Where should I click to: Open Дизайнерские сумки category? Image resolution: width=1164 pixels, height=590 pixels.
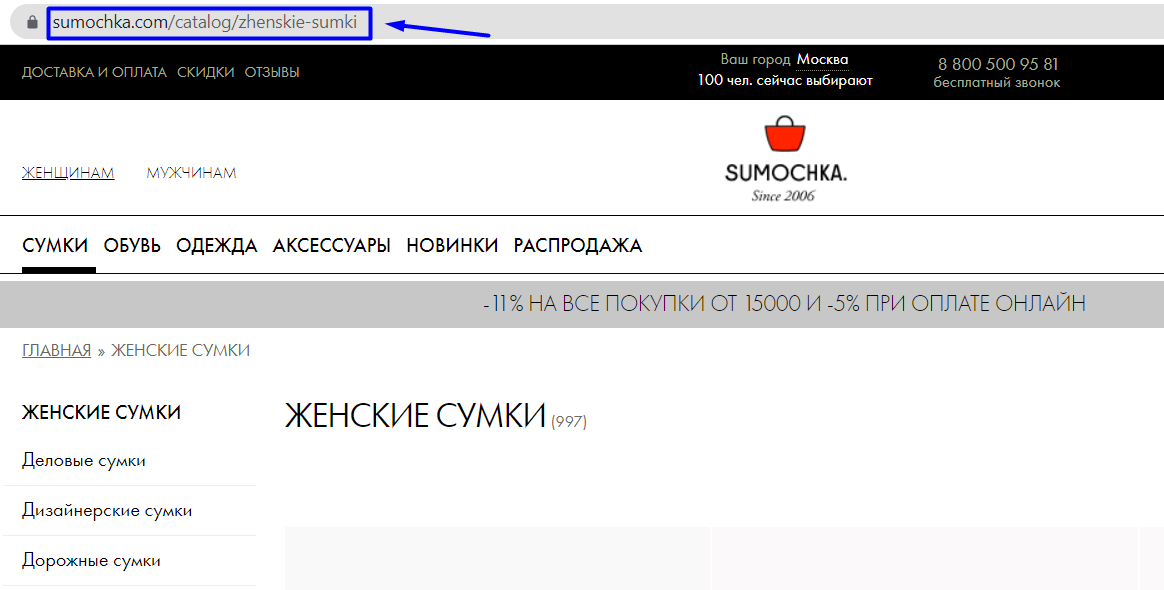pyautogui.click(x=107, y=511)
